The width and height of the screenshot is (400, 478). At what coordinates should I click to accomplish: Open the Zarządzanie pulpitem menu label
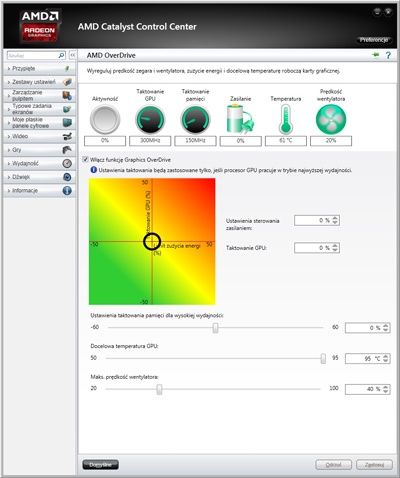pyautogui.click(x=27, y=95)
